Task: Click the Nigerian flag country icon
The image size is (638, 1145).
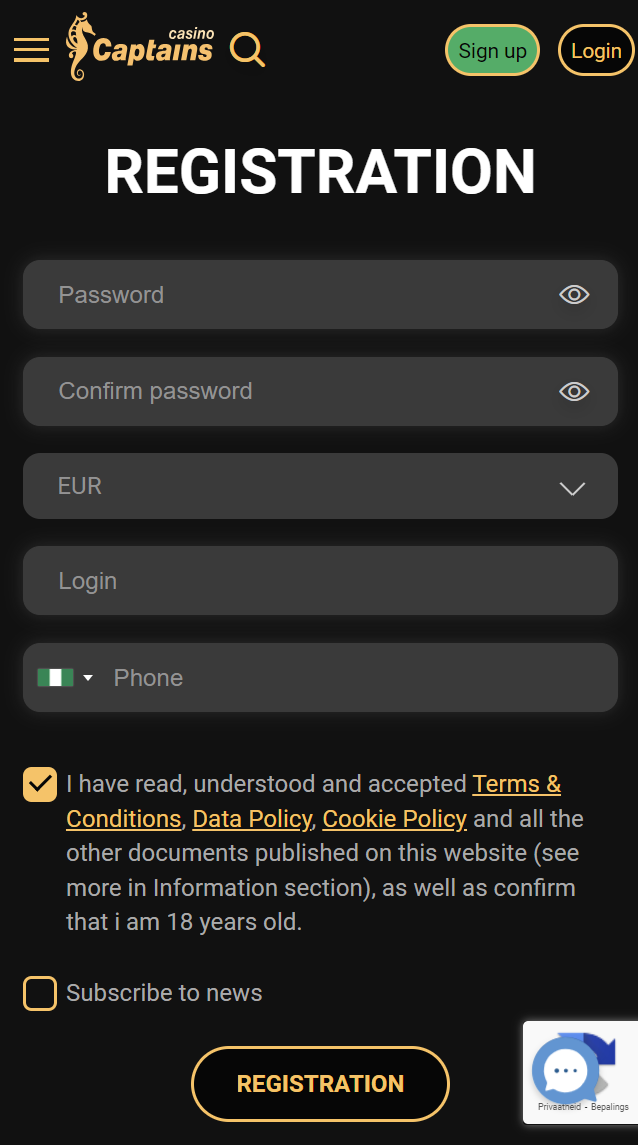Action: [56, 677]
